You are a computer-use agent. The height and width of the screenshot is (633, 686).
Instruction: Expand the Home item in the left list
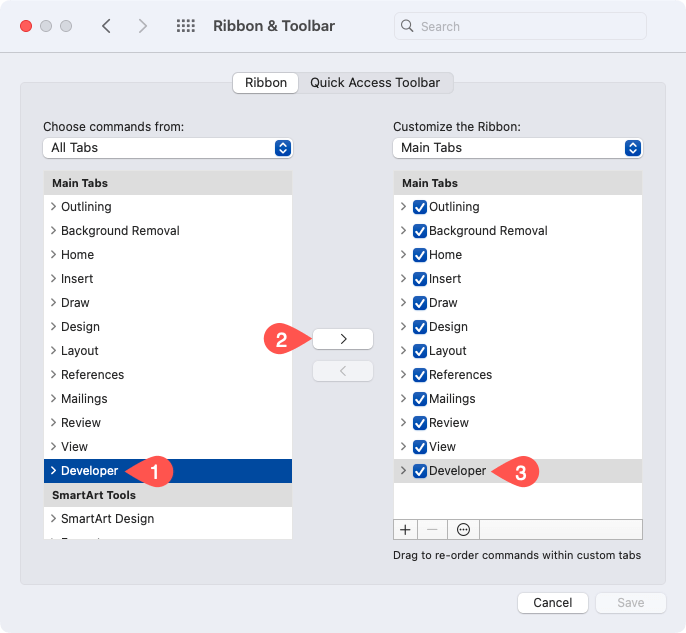(x=53, y=255)
